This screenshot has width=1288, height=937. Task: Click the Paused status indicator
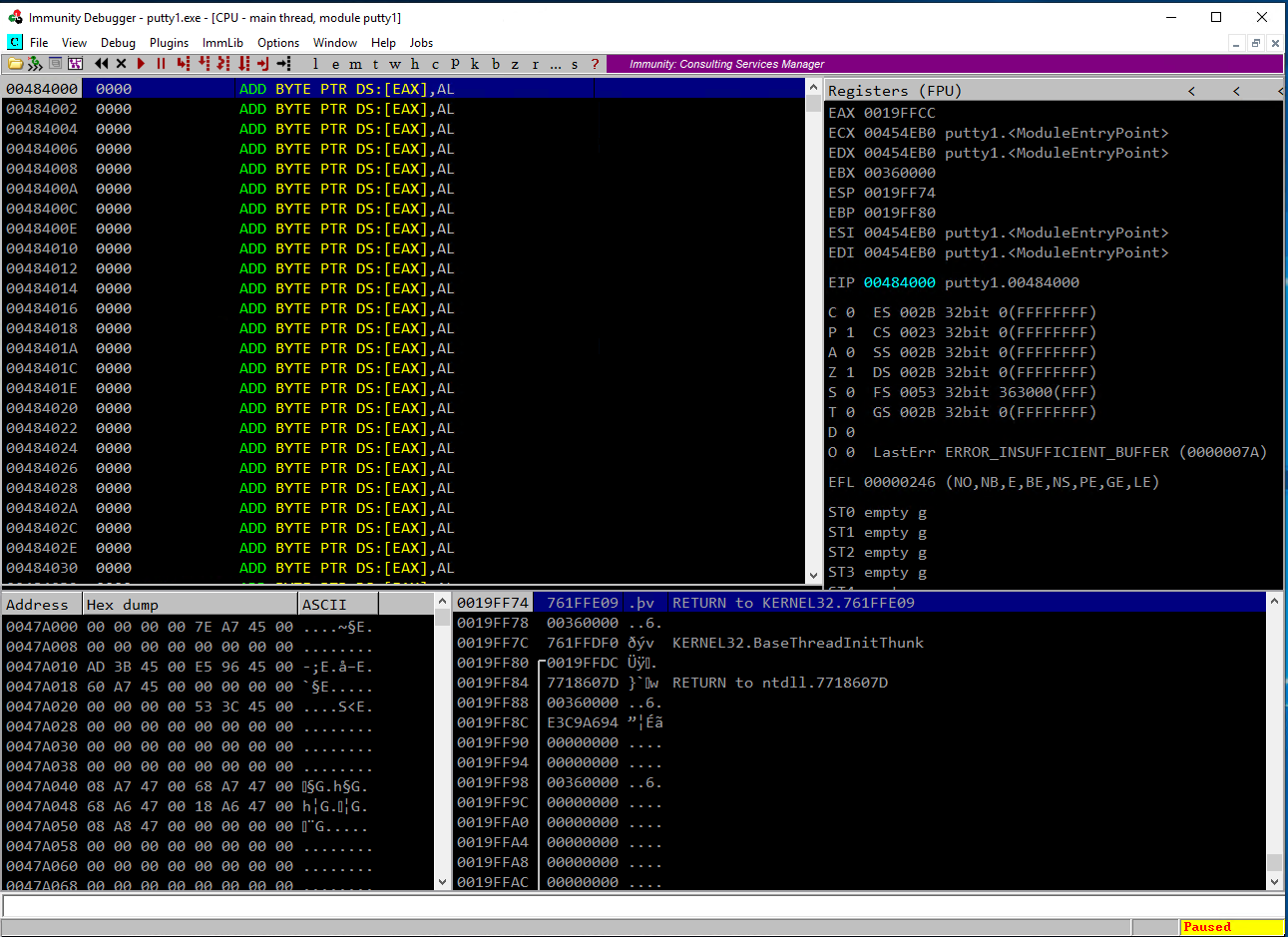[1231, 927]
